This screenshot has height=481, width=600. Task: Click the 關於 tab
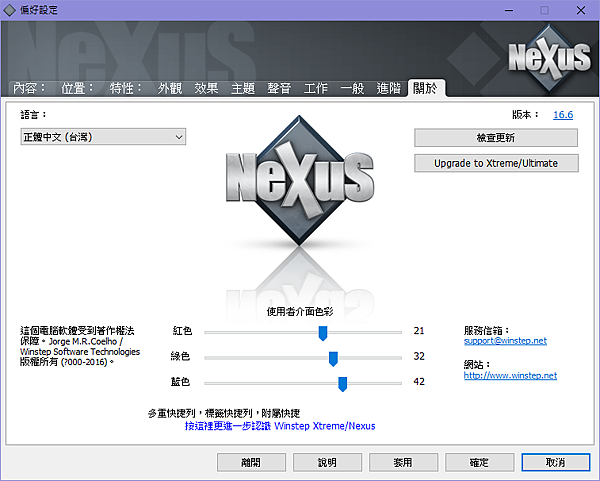tap(426, 88)
